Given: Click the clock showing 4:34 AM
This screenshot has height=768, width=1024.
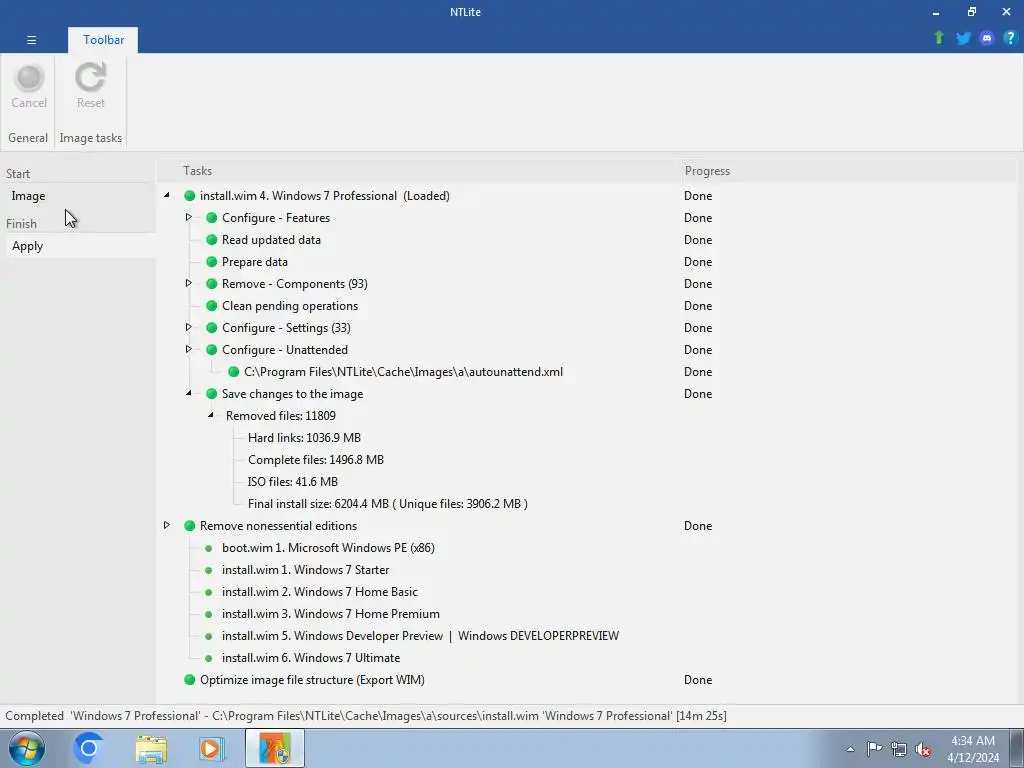Looking at the screenshot, I should pyautogui.click(x=973, y=741).
